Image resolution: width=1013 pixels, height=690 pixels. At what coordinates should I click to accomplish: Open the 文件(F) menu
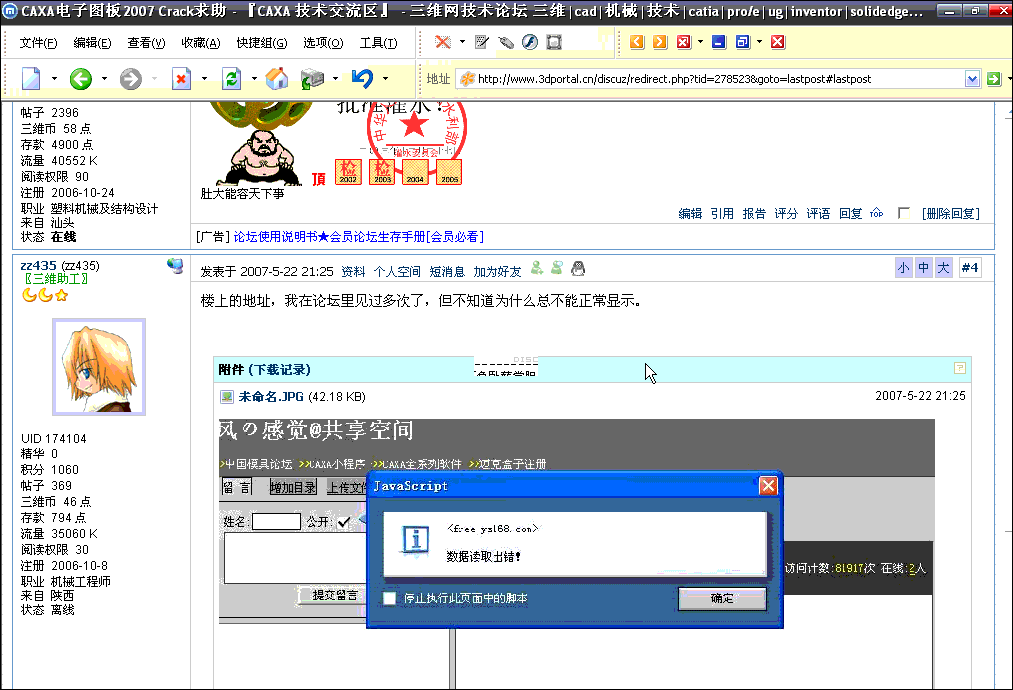38,43
